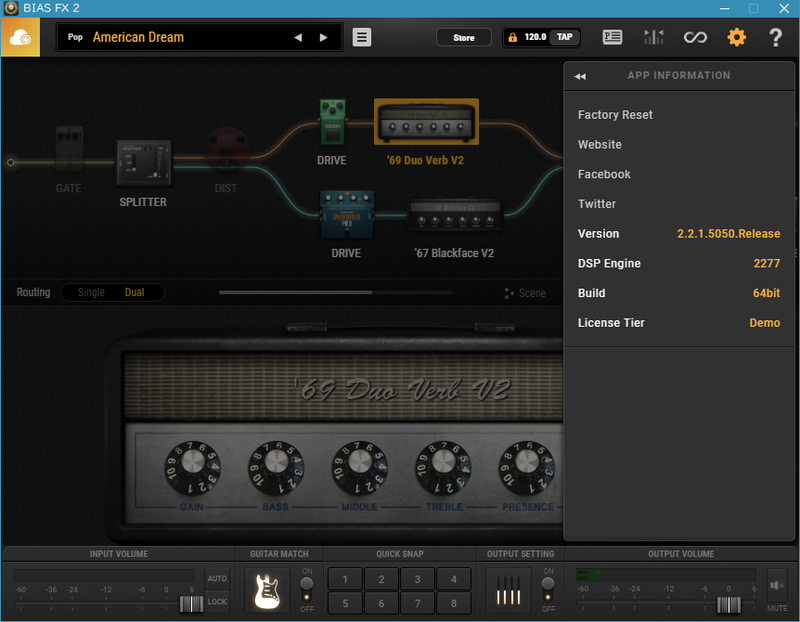Select the SPLITTER unit
The image size is (800, 622).
143,162
